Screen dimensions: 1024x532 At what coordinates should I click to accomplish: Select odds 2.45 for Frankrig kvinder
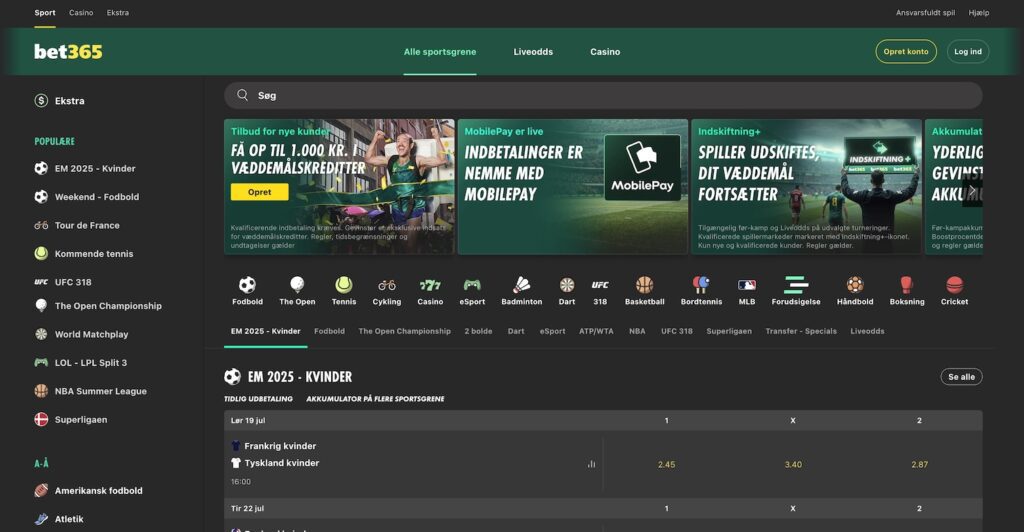coord(666,464)
